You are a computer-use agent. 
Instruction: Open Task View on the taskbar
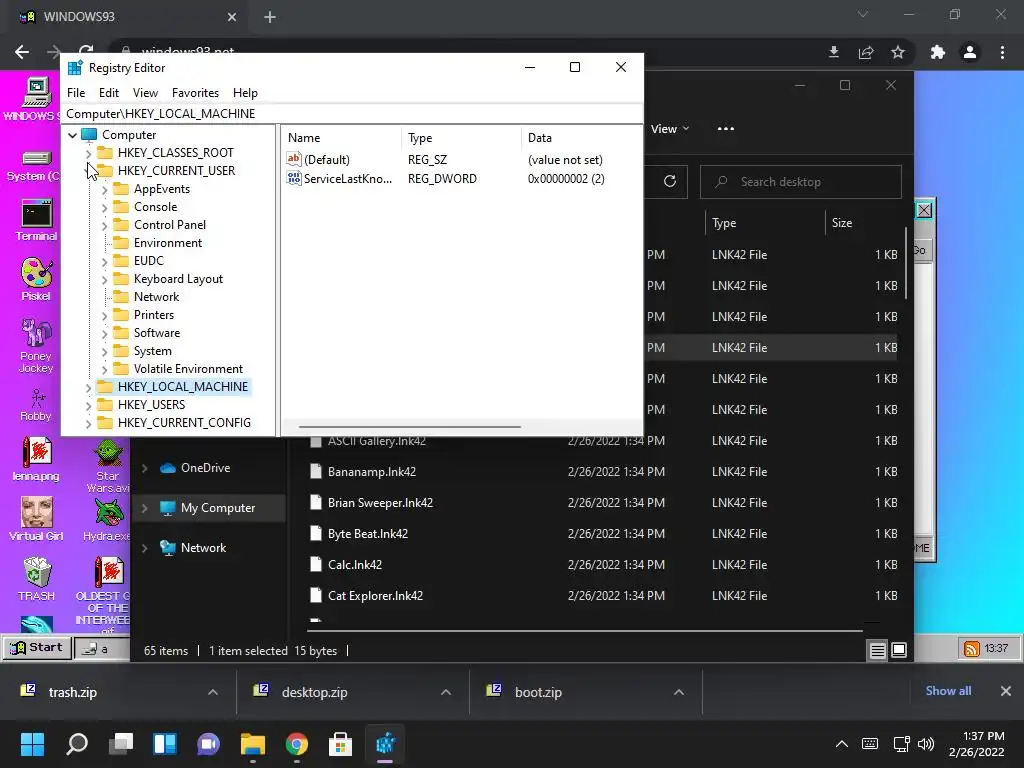pos(121,744)
